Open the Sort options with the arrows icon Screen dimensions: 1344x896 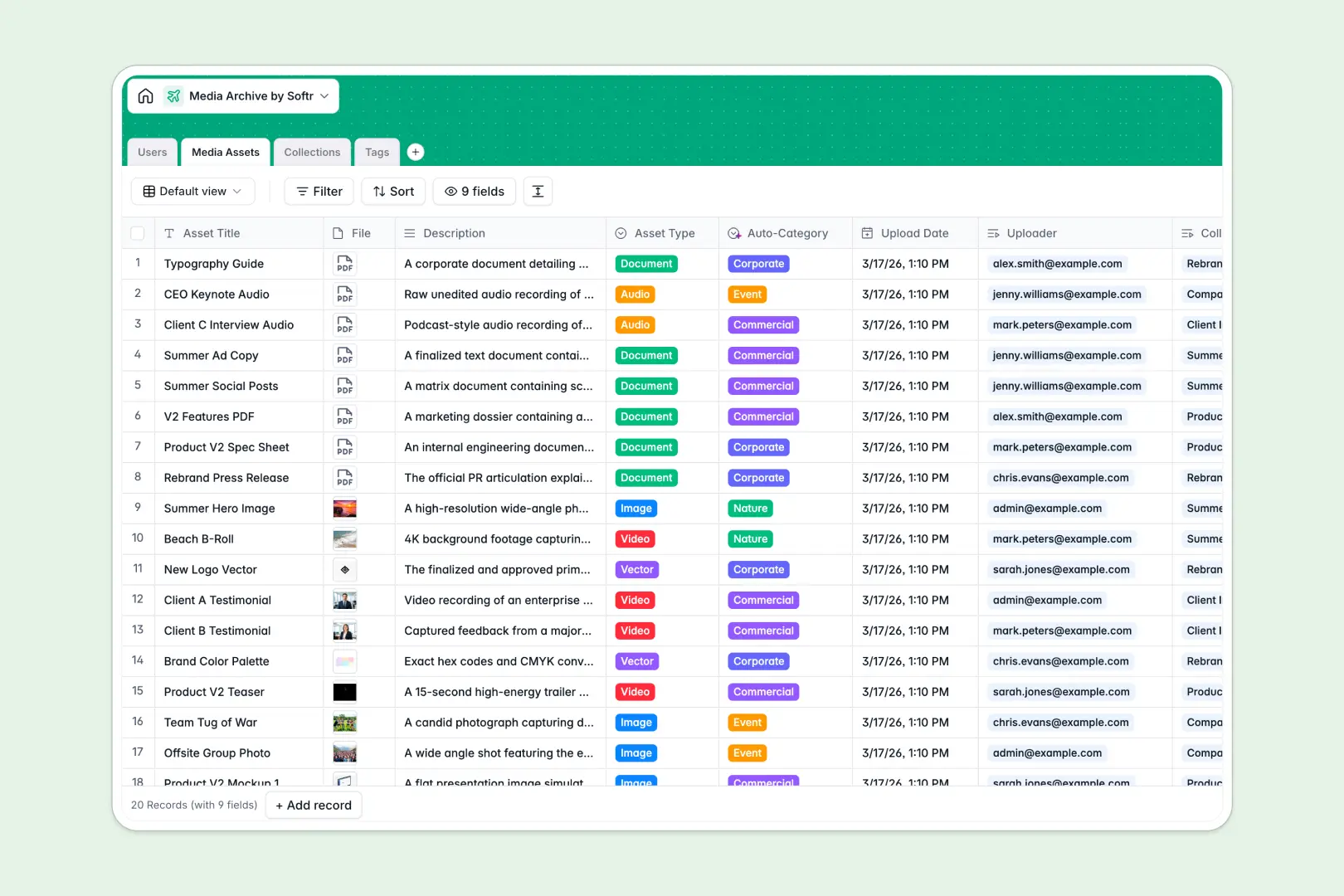pyautogui.click(x=378, y=191)
